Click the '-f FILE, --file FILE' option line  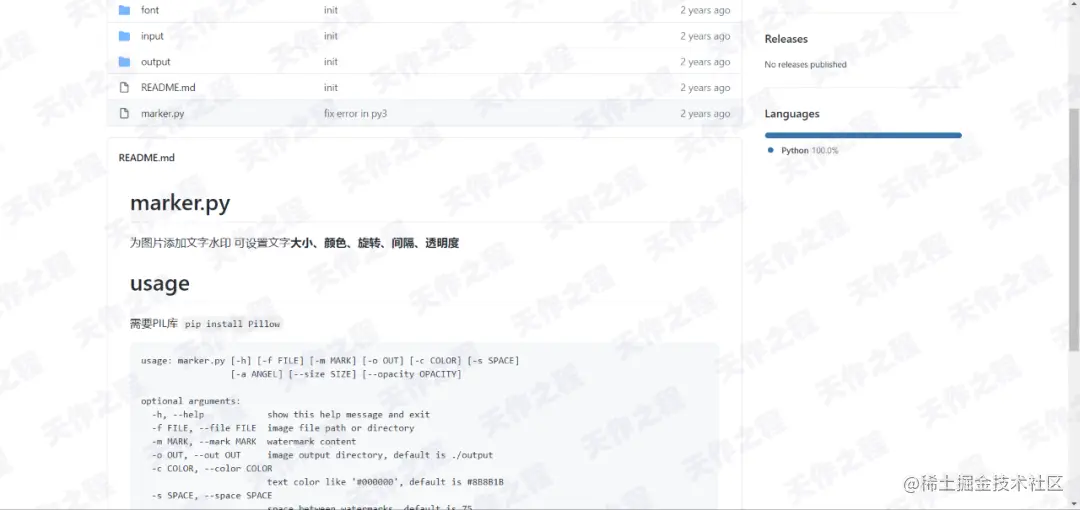(283, 428)
